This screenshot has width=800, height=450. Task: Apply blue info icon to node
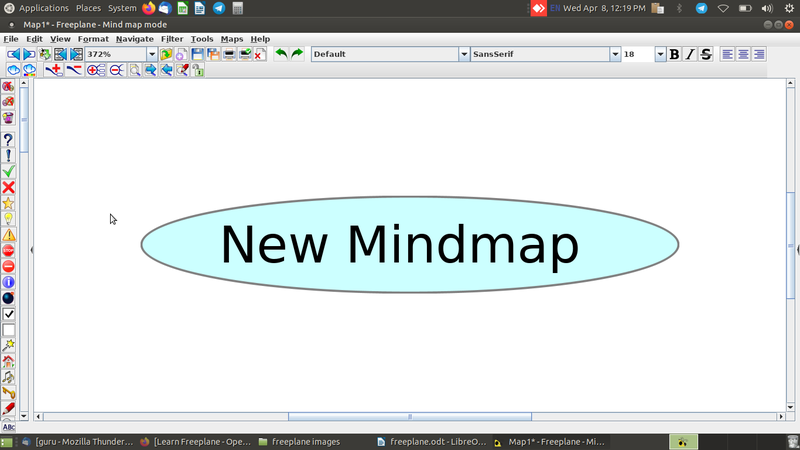pos(8,282)
